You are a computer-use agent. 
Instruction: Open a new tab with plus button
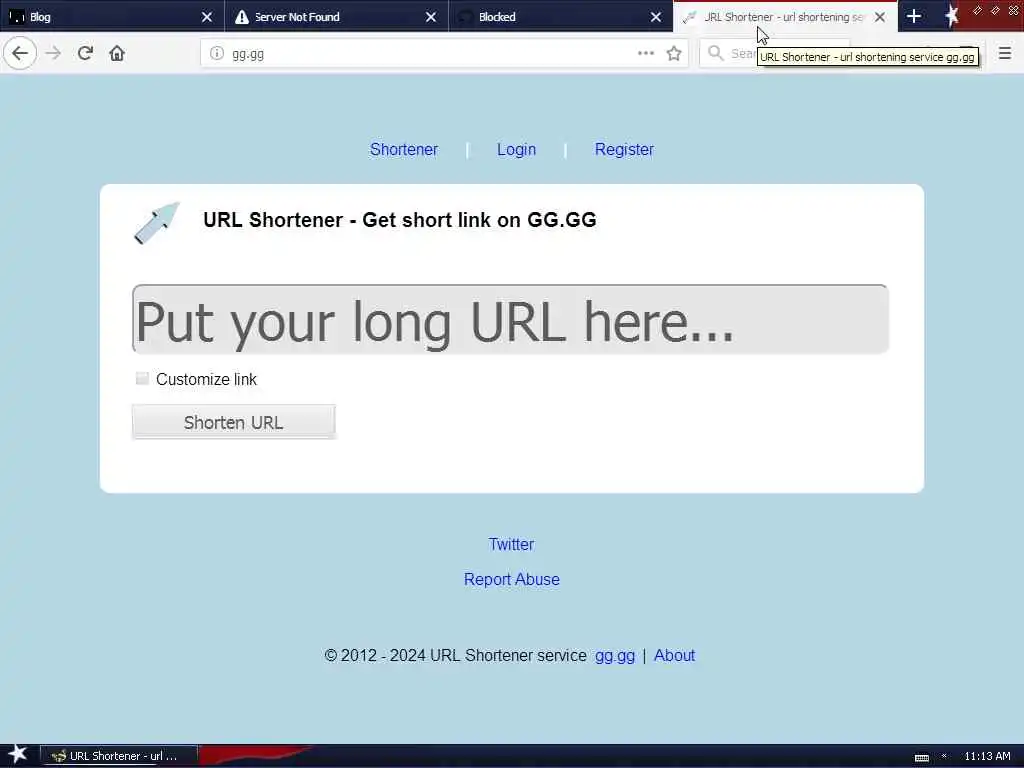point(914,17)
